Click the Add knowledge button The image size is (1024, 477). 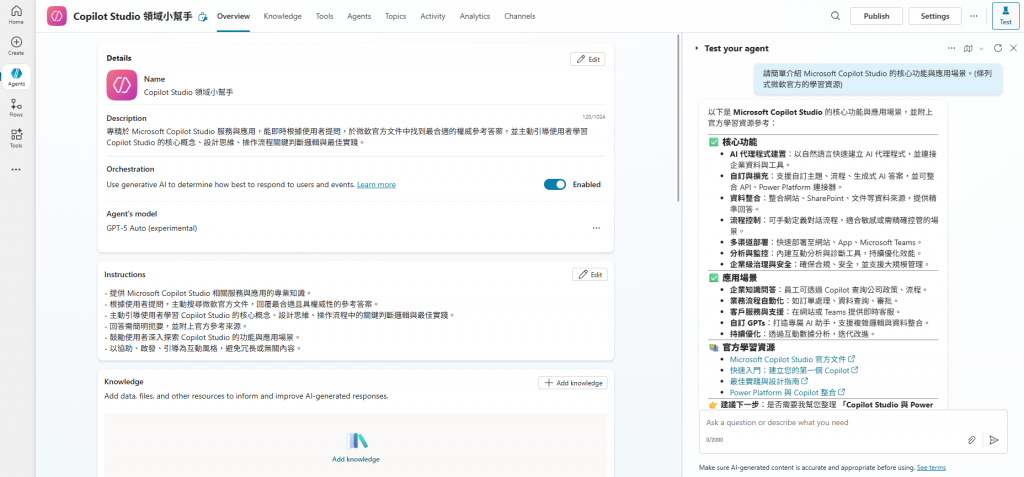(573, 383)
